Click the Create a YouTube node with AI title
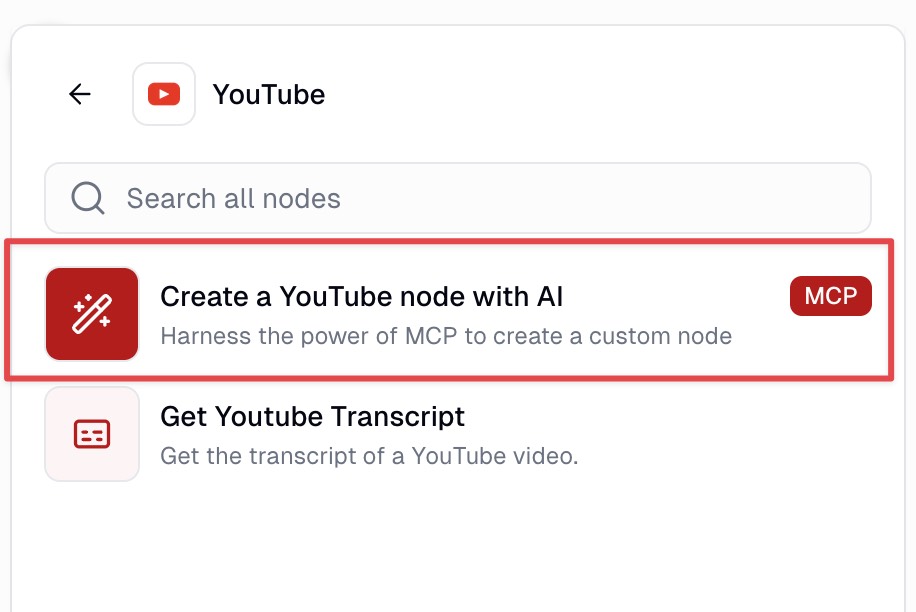 click(x=362, y=296)
